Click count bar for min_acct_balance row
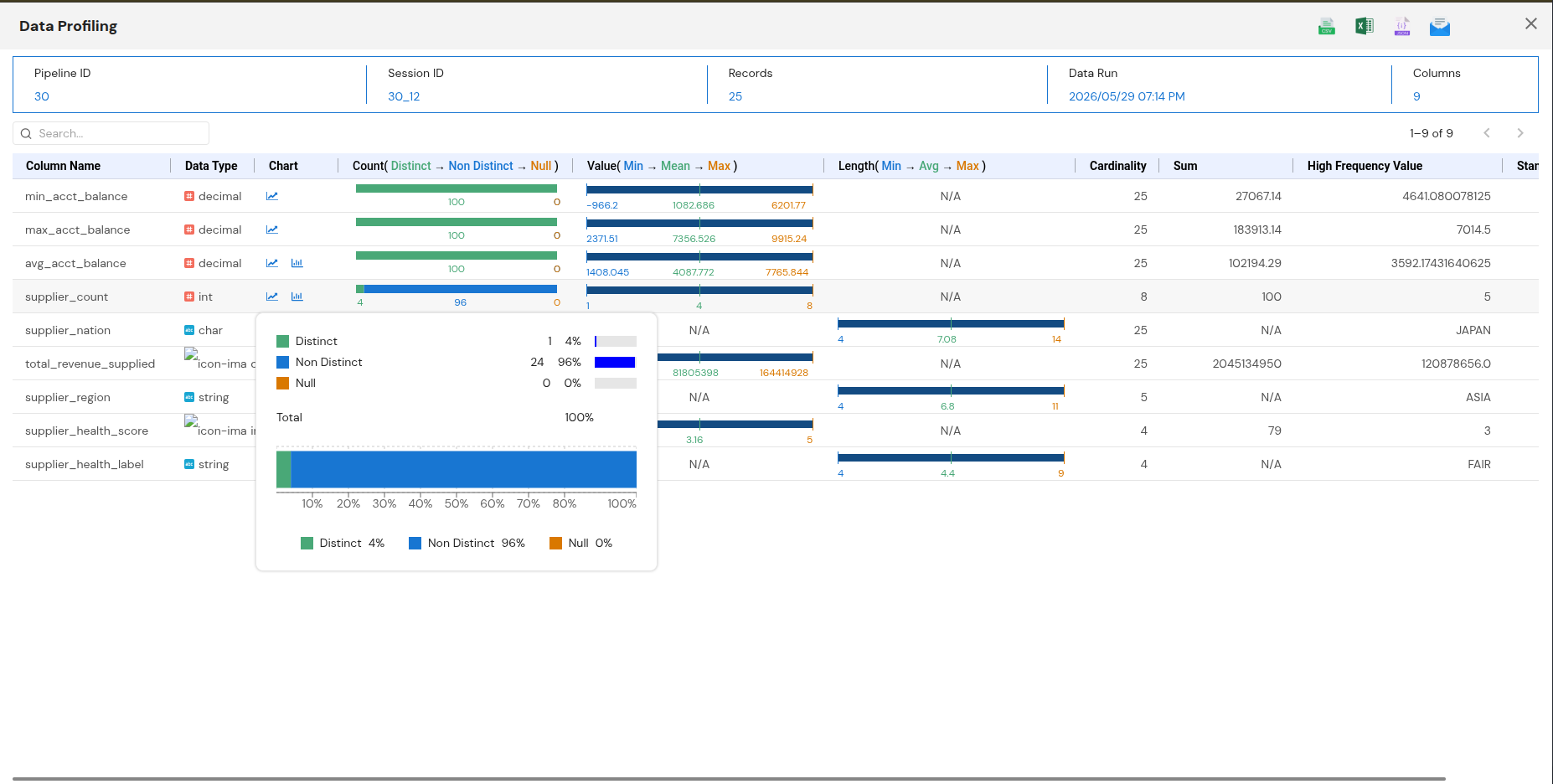The width and height of the screenshot is (1553, 784). (x=457, y=188)
